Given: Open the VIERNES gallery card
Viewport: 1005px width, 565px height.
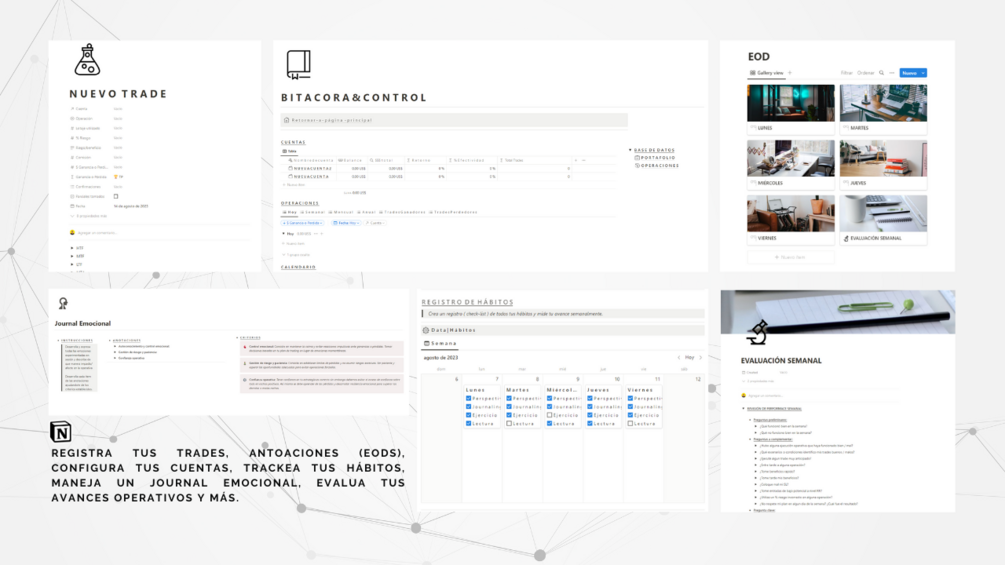Looking at the screenshot, I should coord(790,219).
